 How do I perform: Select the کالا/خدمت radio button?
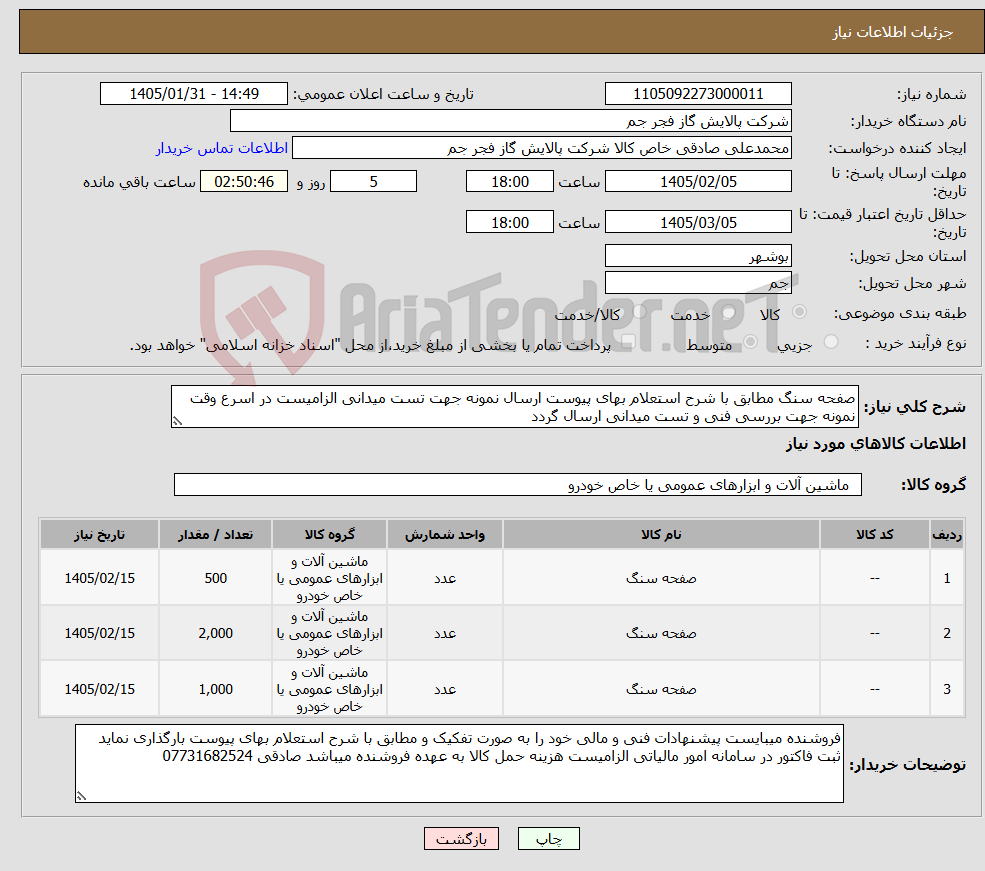639,311
